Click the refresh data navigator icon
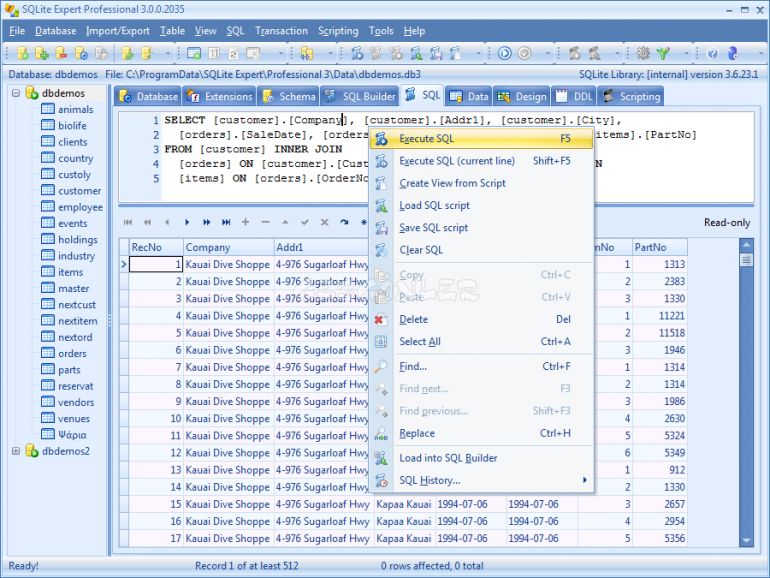770x578 pixels. (x=344, y=222)
